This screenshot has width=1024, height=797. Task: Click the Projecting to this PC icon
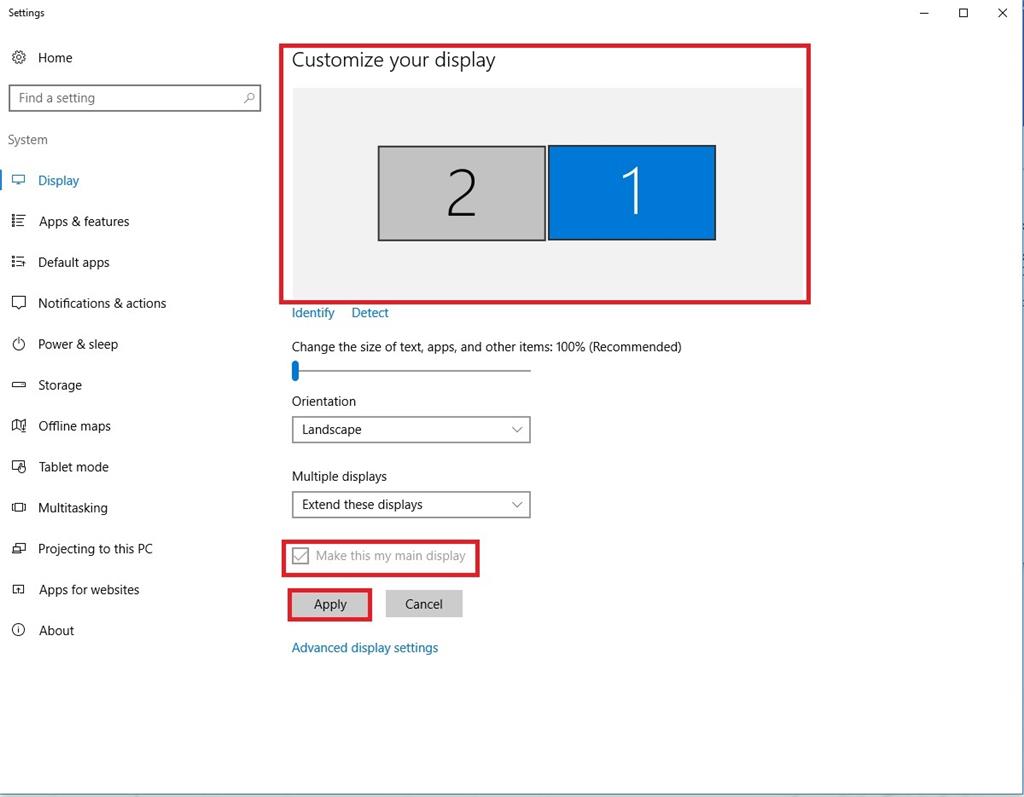[19, 549]
